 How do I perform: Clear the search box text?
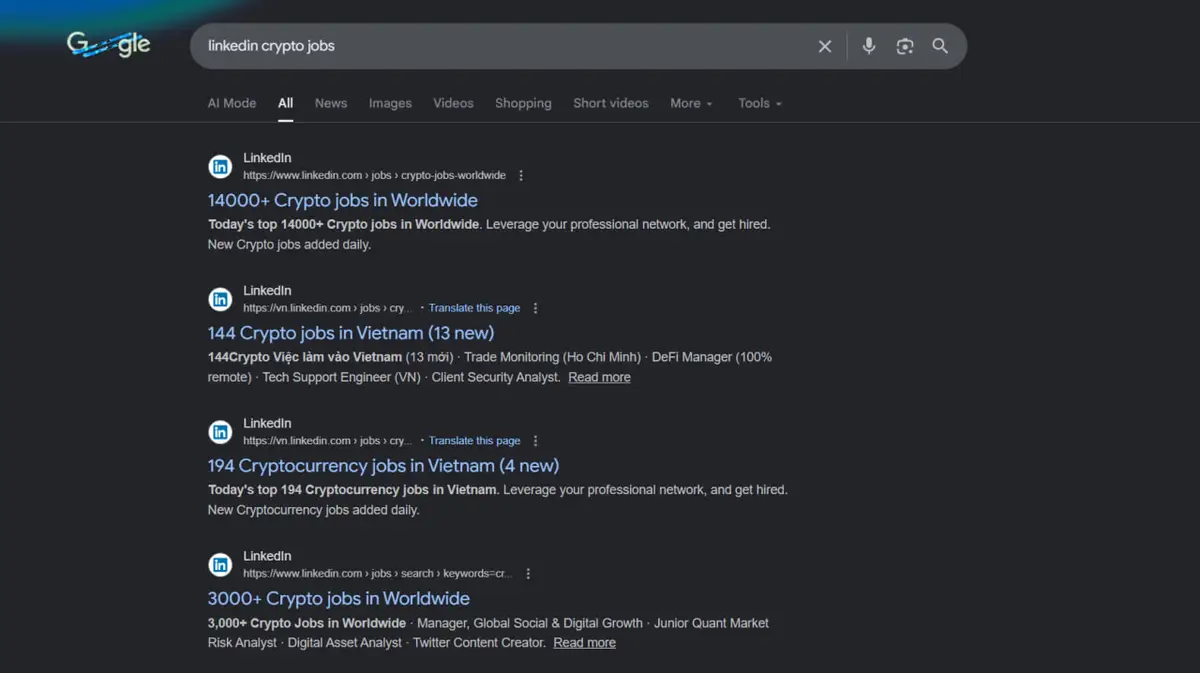pos(825,46)
